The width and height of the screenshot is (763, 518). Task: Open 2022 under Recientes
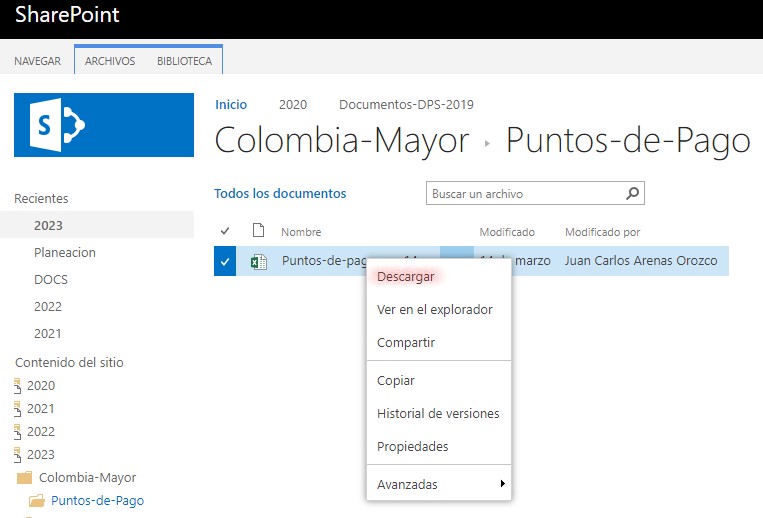coord(48,306)
